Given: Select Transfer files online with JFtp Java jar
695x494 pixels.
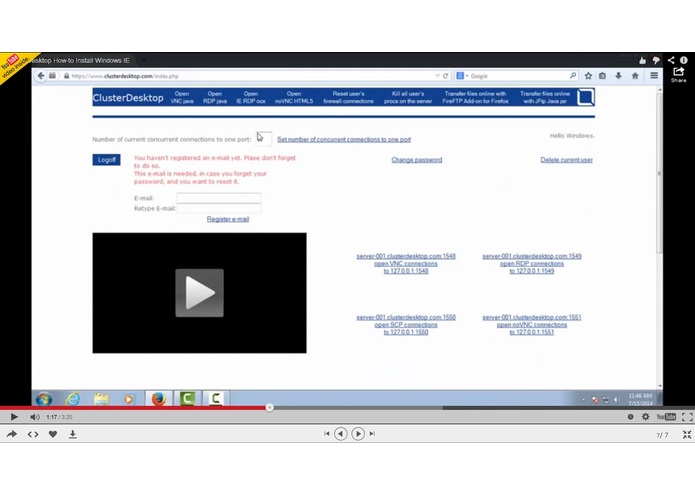Looking at the screenshot, I should (x=545, y=97).
